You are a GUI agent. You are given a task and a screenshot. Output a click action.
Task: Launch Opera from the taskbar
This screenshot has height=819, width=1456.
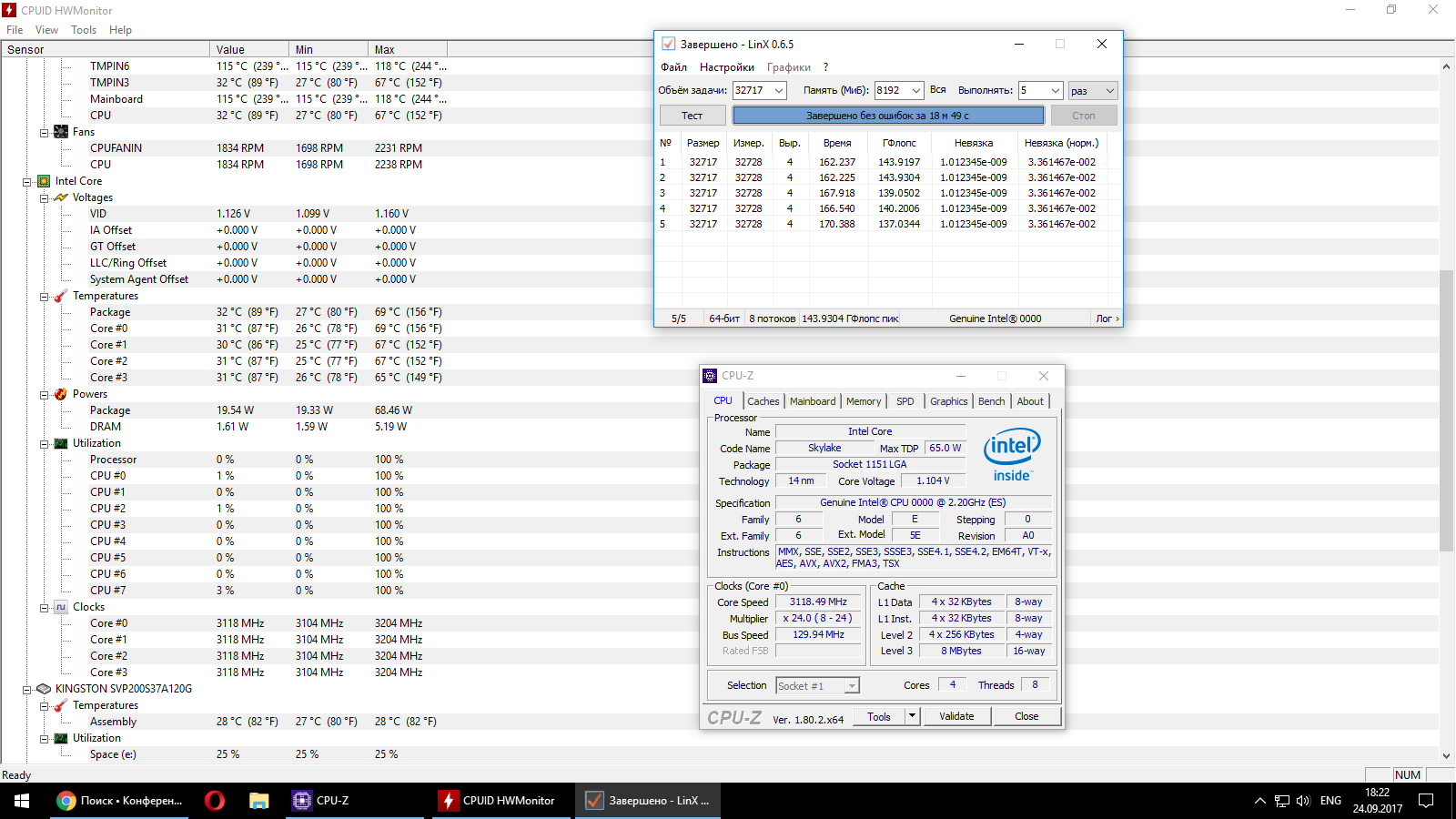pyautogui.click(x=215, y=801)
